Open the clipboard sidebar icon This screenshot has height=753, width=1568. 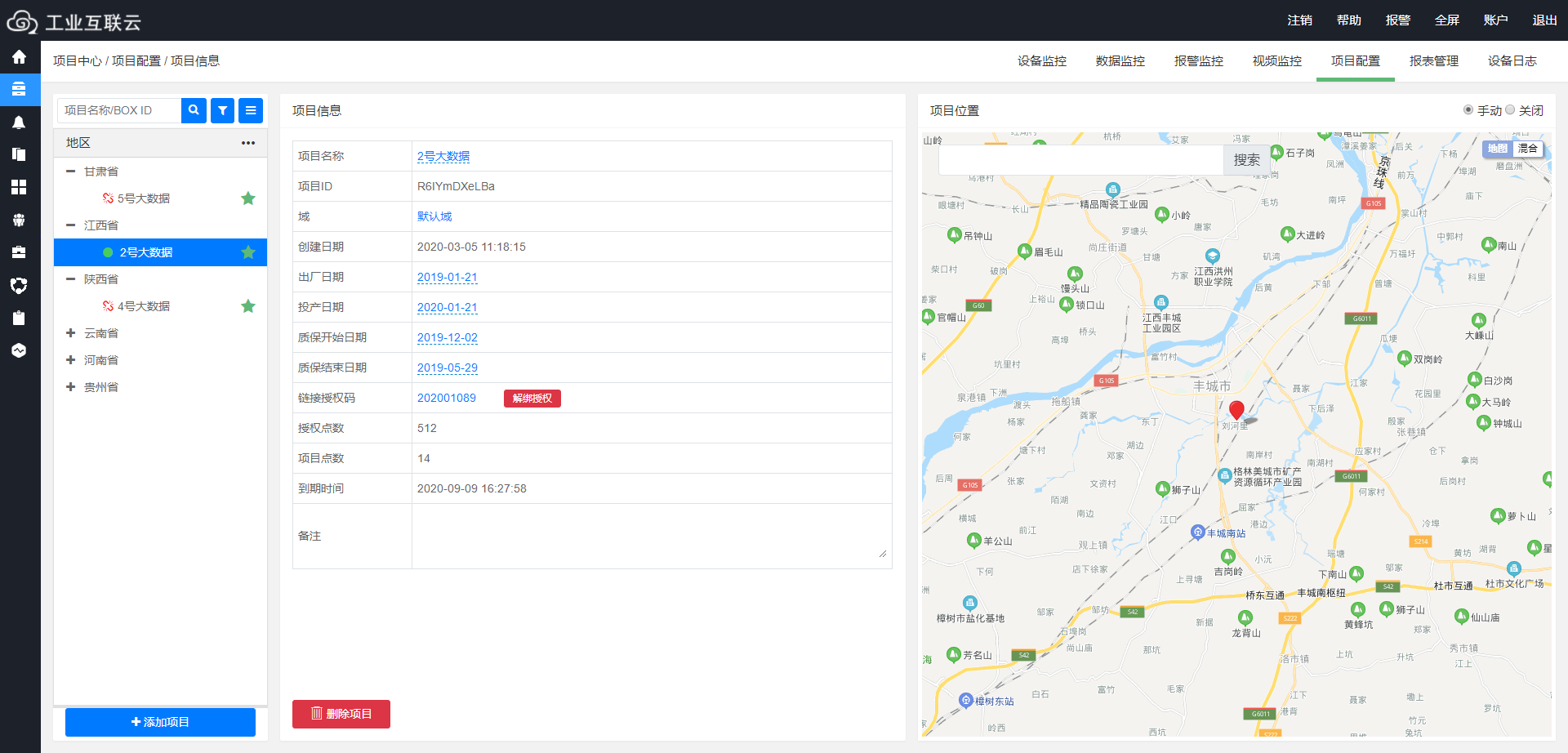(x=19, y=318)
